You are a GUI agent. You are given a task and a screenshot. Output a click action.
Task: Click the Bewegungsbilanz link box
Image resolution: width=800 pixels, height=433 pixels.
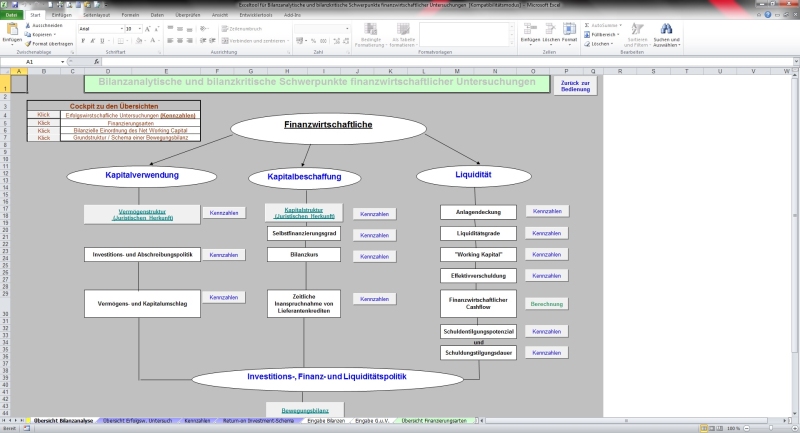coord(305,409)
